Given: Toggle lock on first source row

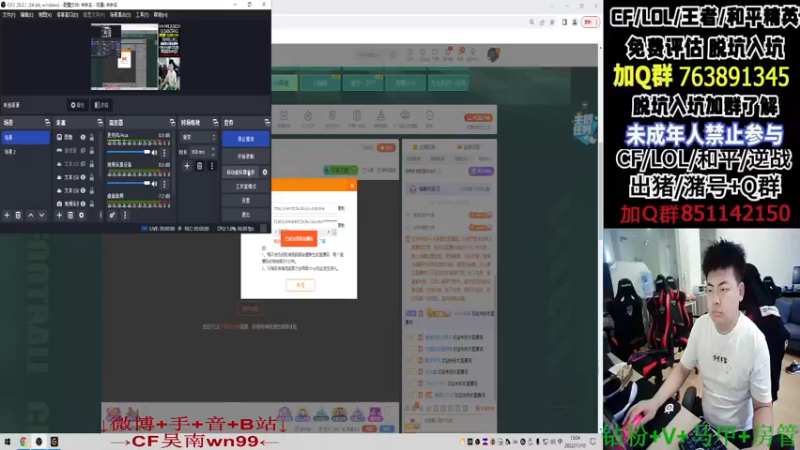Looking at the screenshot, I should tap(92, 137).
